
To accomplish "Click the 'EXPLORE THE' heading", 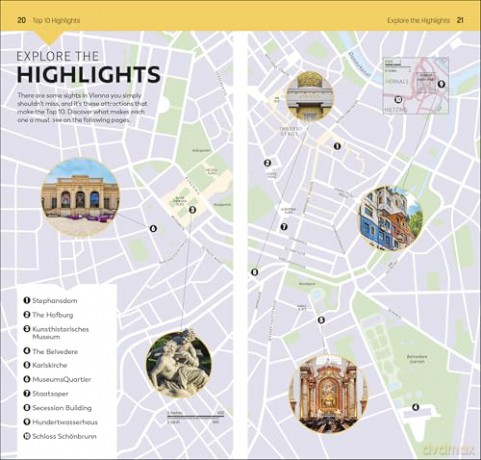I will click(58, 56).
